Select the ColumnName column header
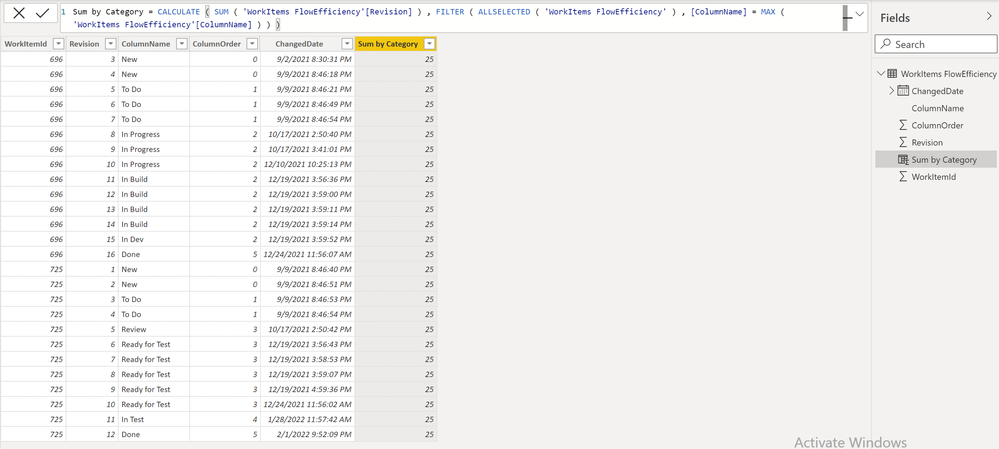 tap(145, 44)
